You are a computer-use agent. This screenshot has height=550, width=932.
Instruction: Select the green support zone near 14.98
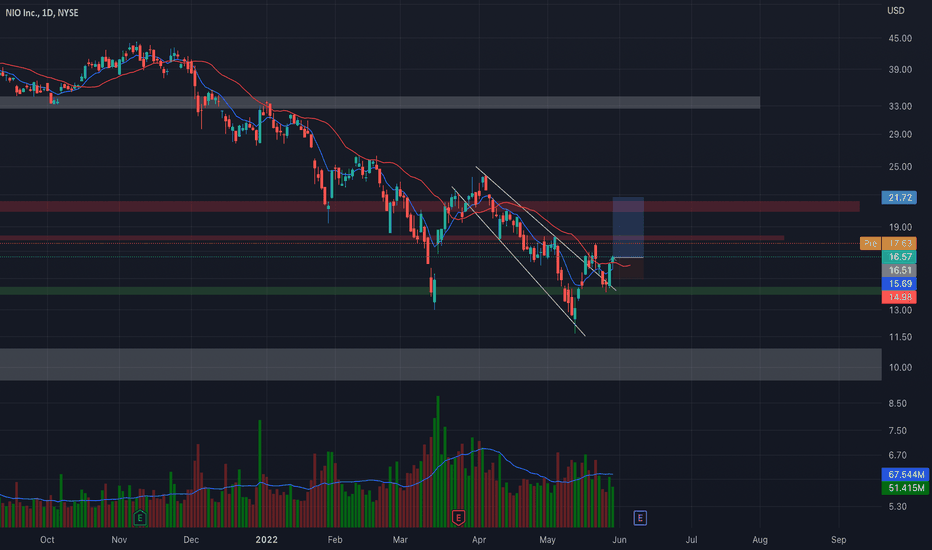tap(440, 291)
